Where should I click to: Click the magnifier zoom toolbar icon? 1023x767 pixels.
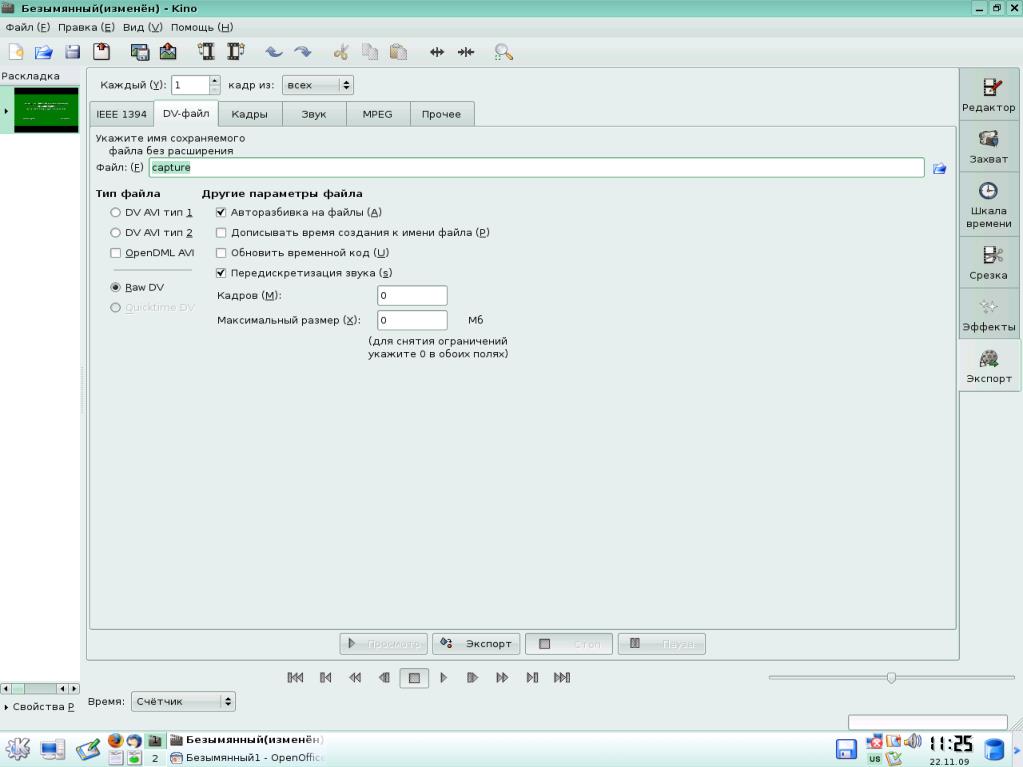[x=504, y=52]
